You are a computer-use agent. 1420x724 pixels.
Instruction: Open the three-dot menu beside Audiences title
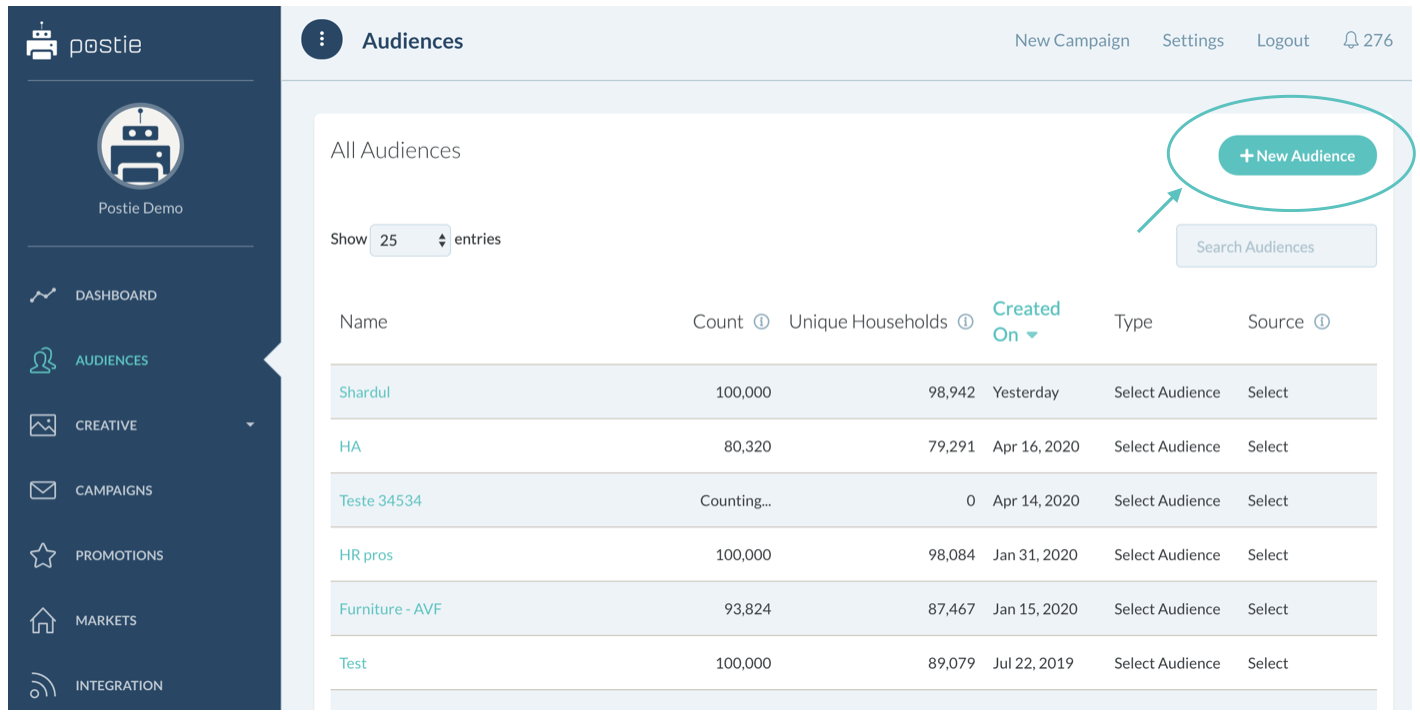[322, 40]
